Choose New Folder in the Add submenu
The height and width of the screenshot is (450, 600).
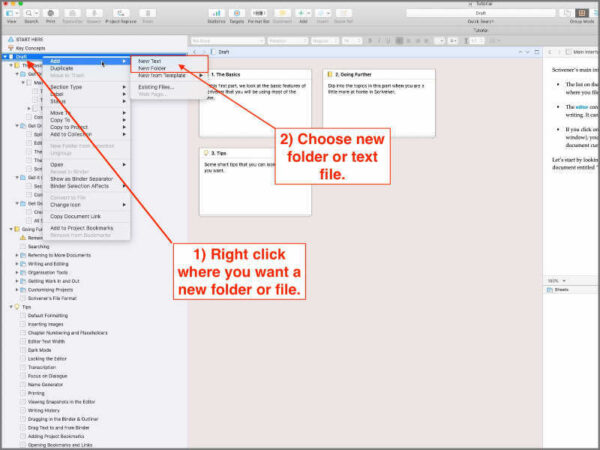click(152, 68)
